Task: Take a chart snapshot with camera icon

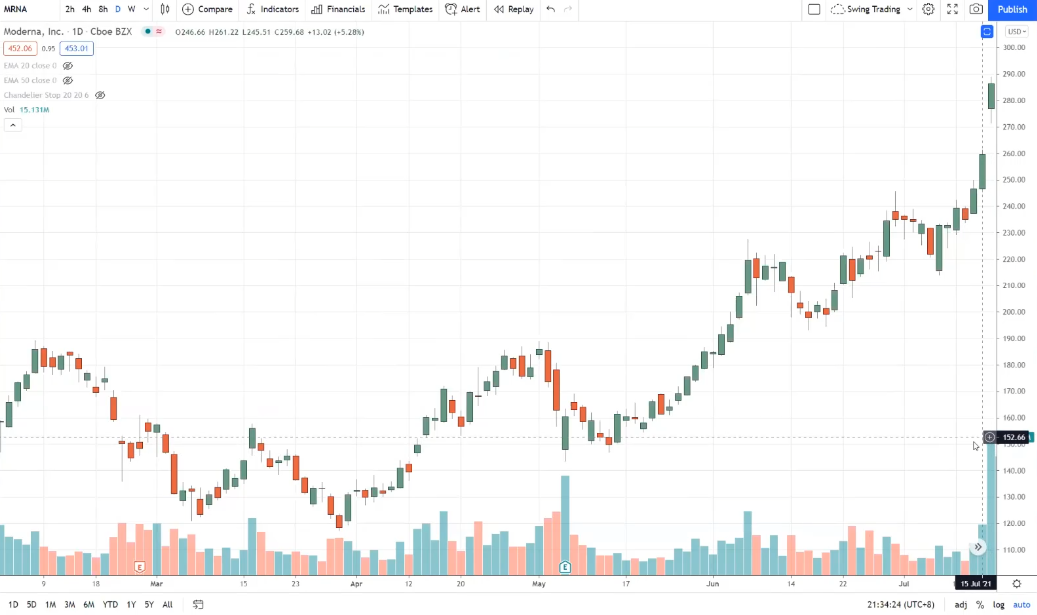Action: [x=976, y=9]
